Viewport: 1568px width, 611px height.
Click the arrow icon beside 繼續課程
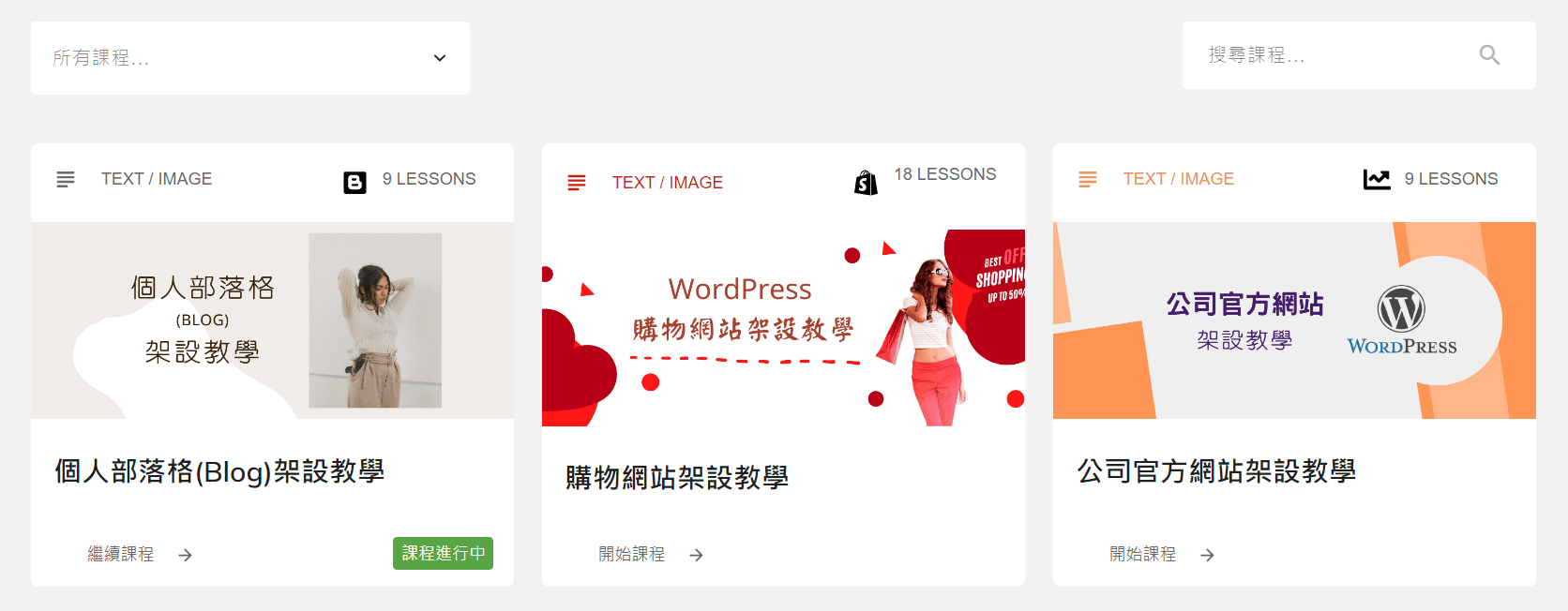point(186,556)
